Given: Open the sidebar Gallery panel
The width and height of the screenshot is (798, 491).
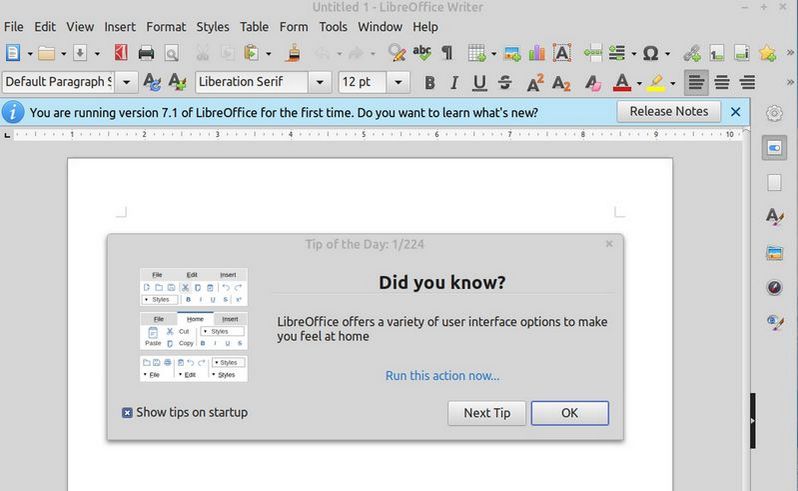Looking at the screenshot, I should 774,252.
